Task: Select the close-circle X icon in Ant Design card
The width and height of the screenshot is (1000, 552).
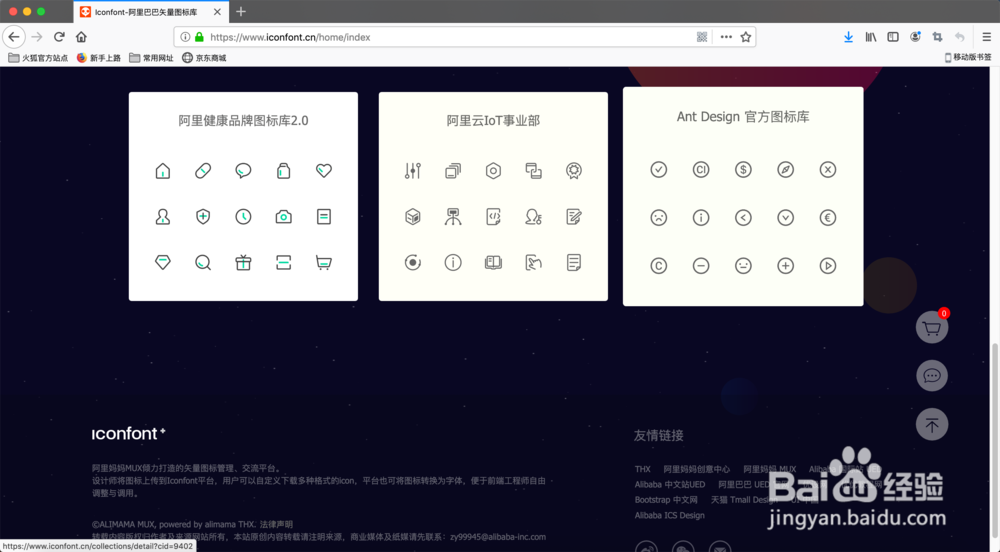Action: [828, 170]
